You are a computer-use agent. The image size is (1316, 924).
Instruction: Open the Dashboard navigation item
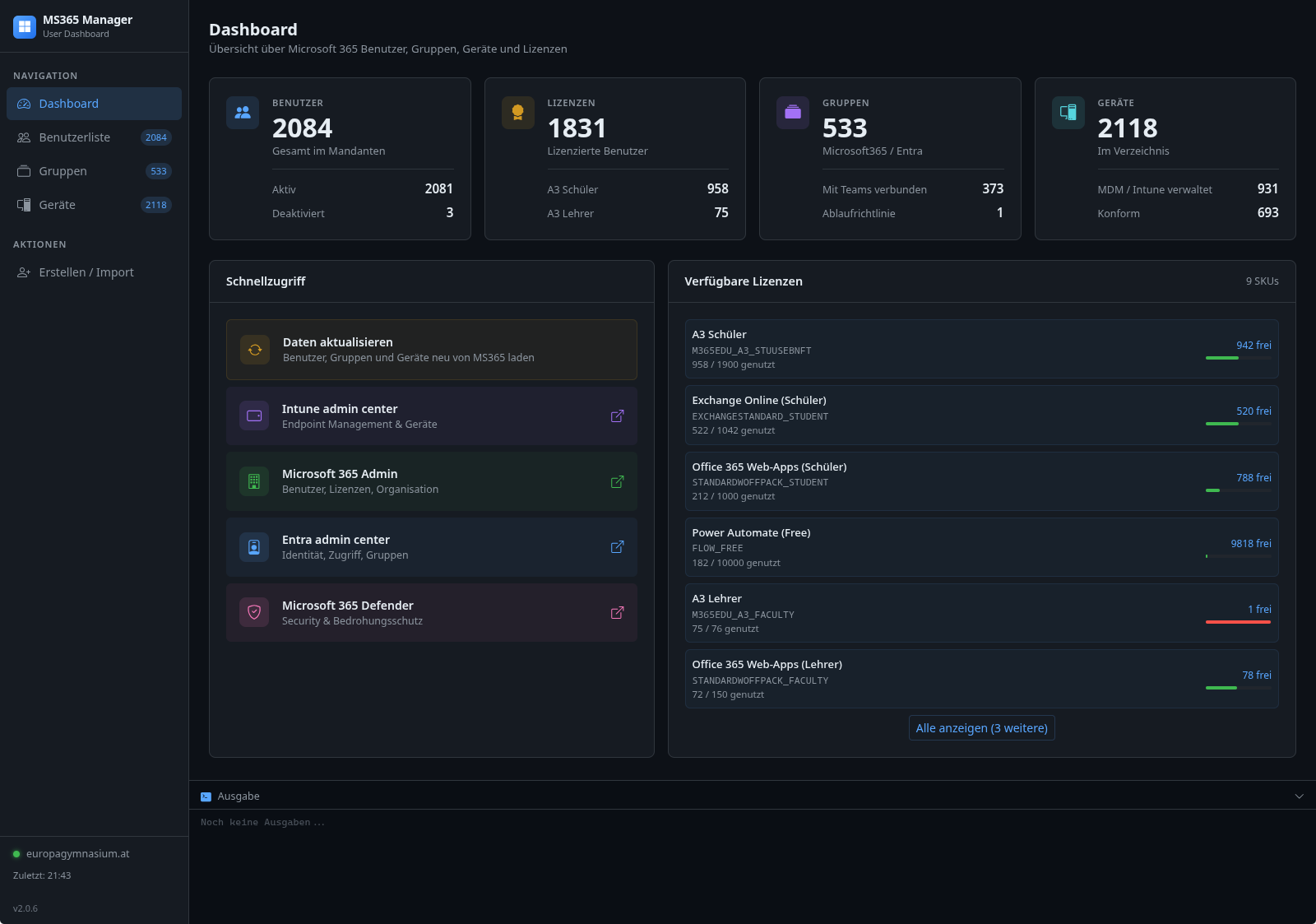tap(94, 104)
